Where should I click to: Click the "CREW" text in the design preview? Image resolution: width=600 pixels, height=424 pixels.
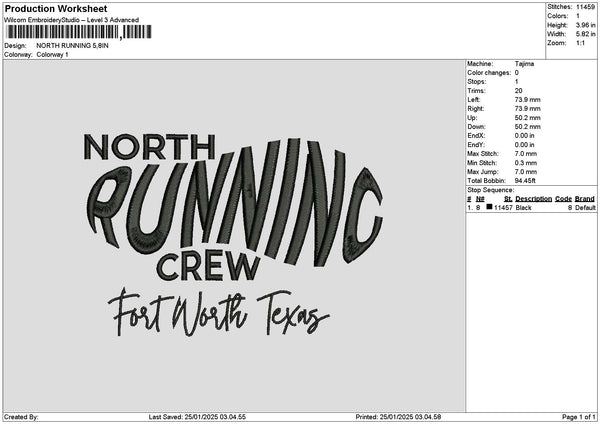[x=209, y=267]
